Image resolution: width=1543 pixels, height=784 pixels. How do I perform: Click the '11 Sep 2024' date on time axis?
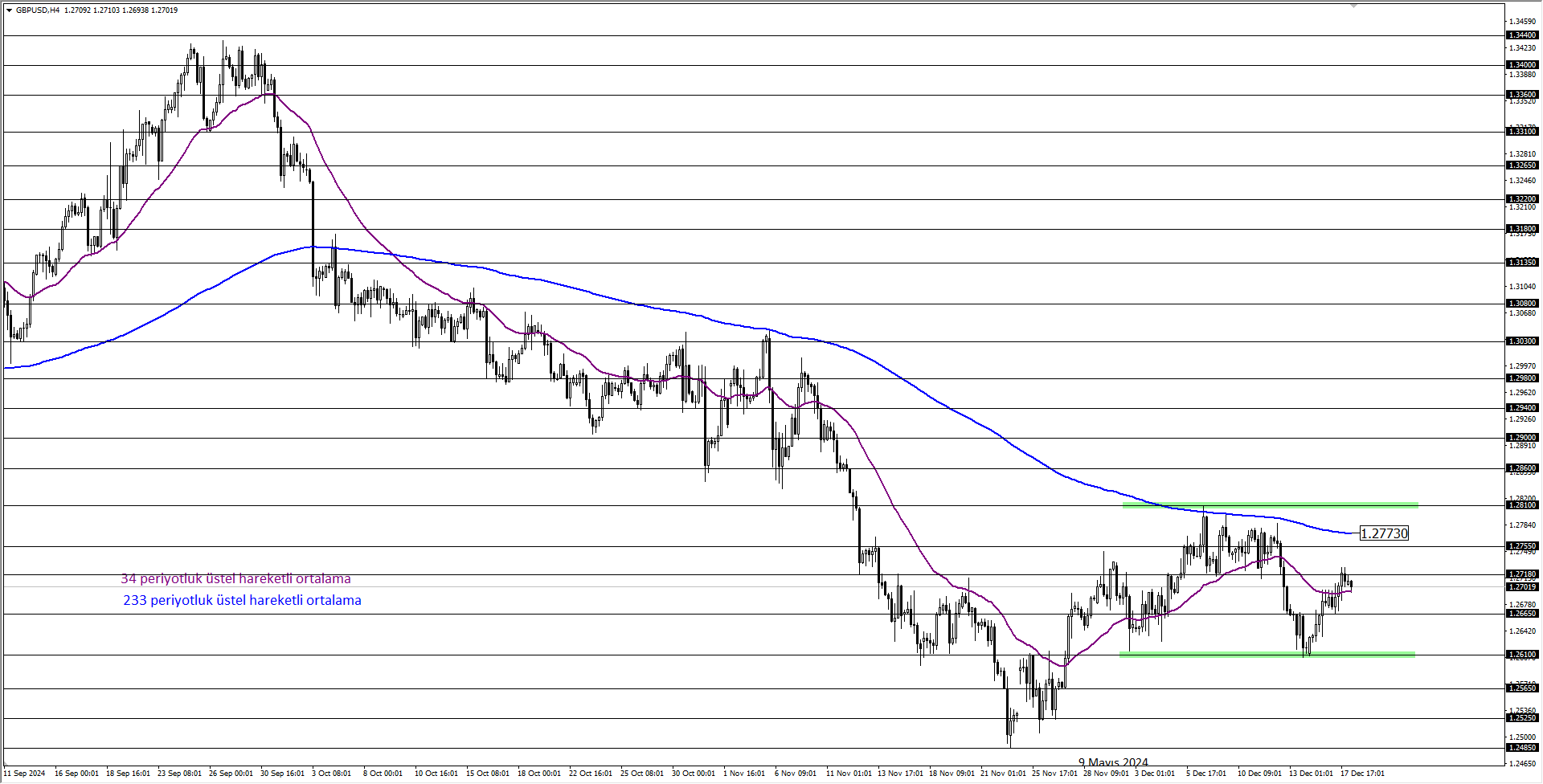tap(24, 774)
